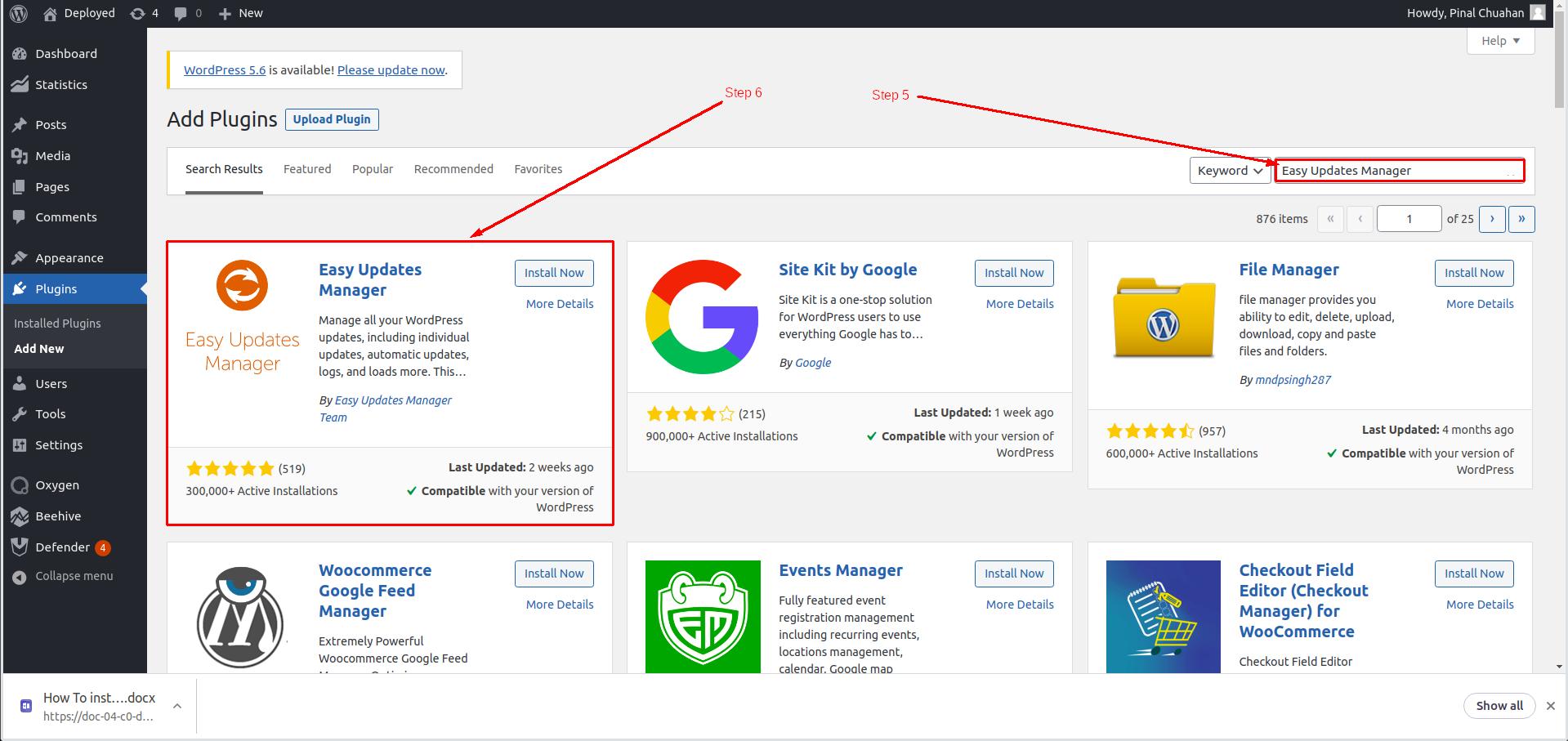Go to next page of results
The width and height of the screenshot is (1568, 741).
1492,219
